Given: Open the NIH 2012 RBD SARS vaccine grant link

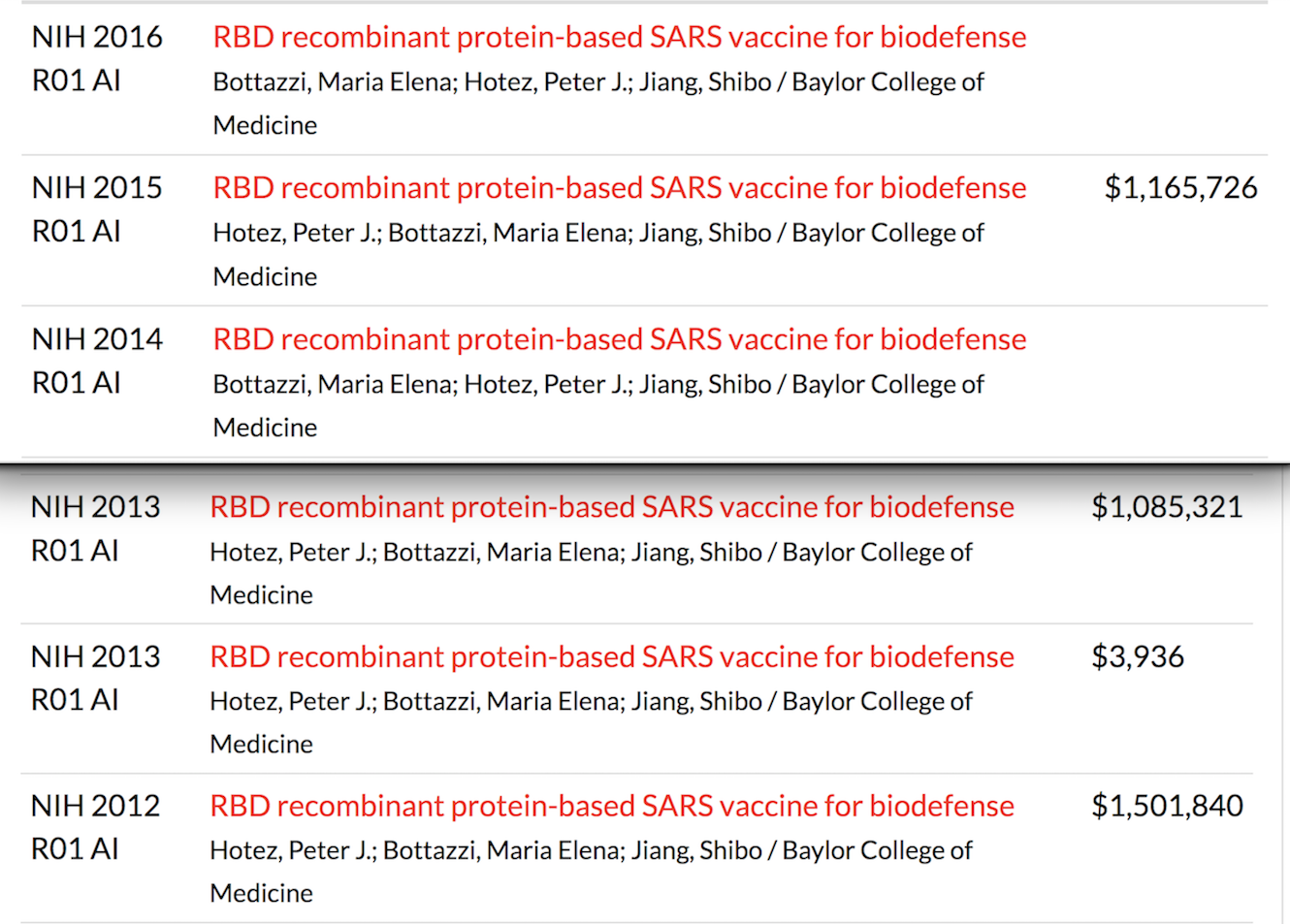Looking at the screenshot, I should pyautogui.click(x=611, y=807).
